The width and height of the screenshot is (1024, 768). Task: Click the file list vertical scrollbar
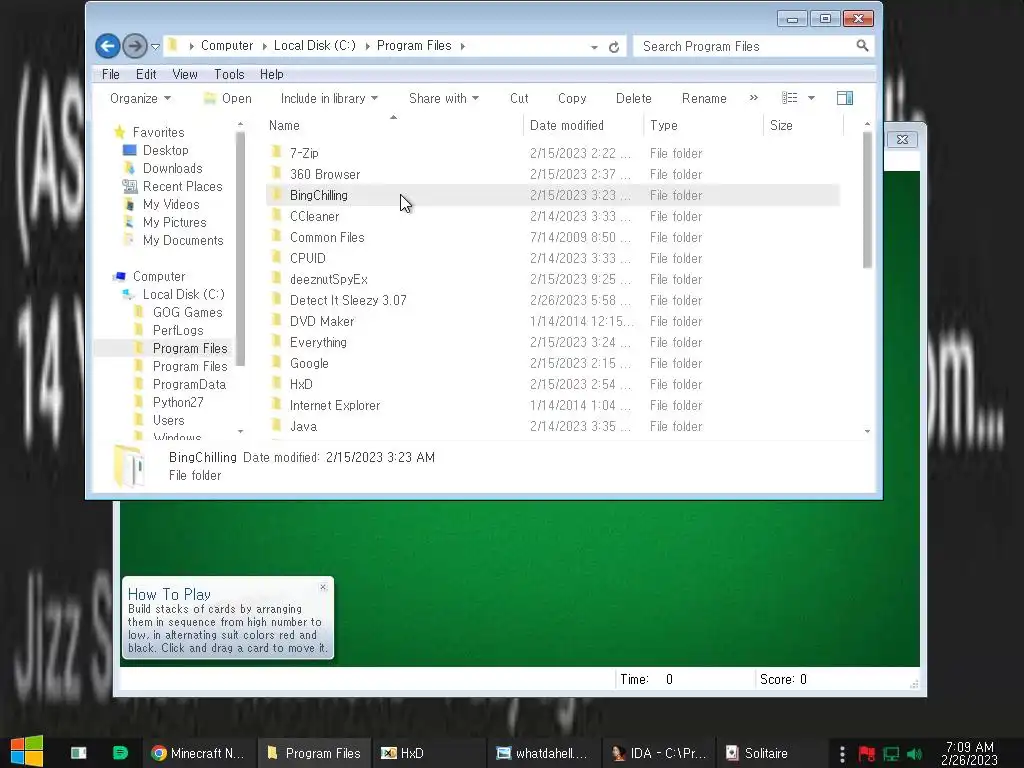coord(867,200)
